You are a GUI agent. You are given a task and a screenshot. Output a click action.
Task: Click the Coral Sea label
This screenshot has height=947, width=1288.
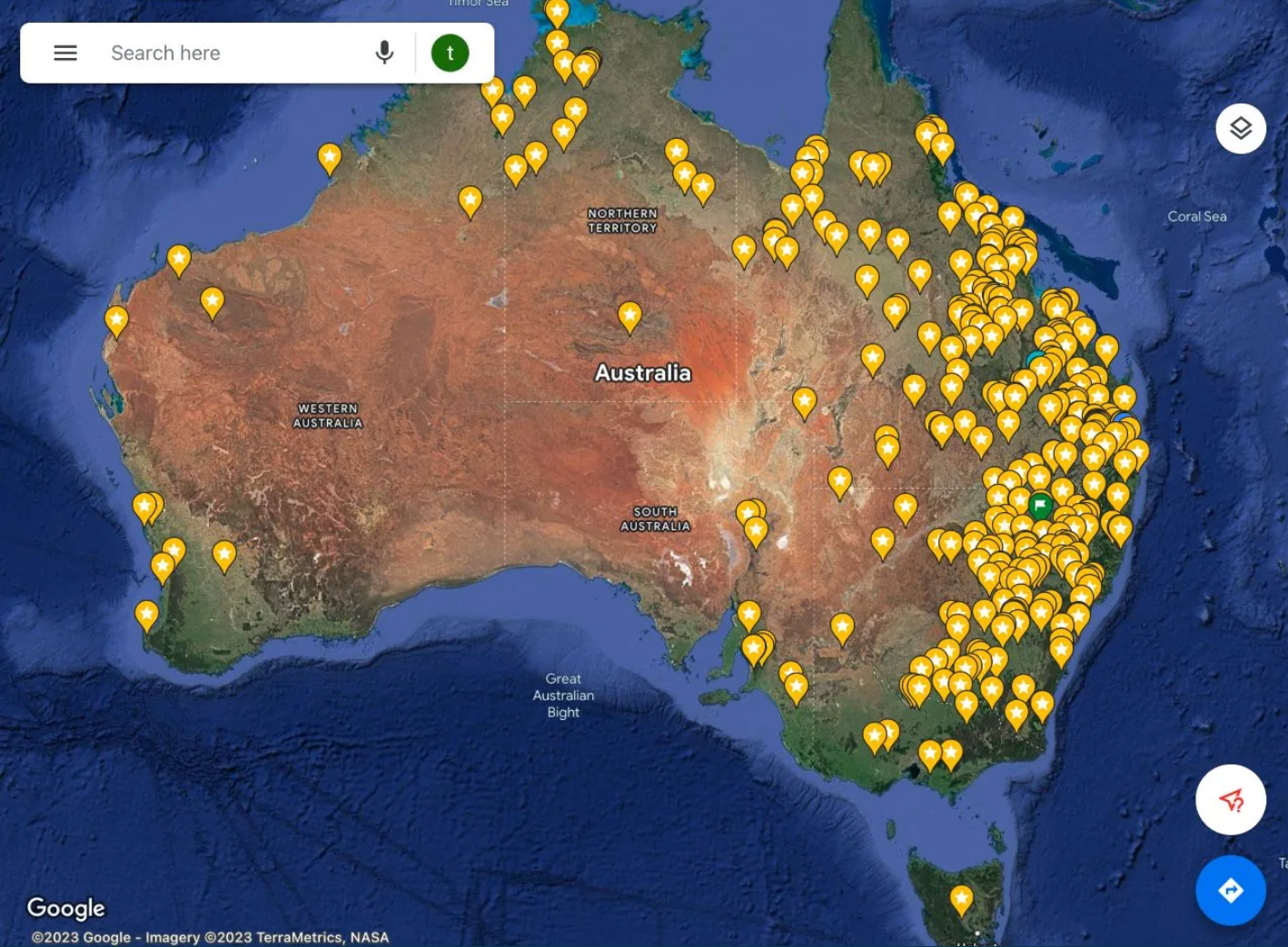pos(1197,217)
